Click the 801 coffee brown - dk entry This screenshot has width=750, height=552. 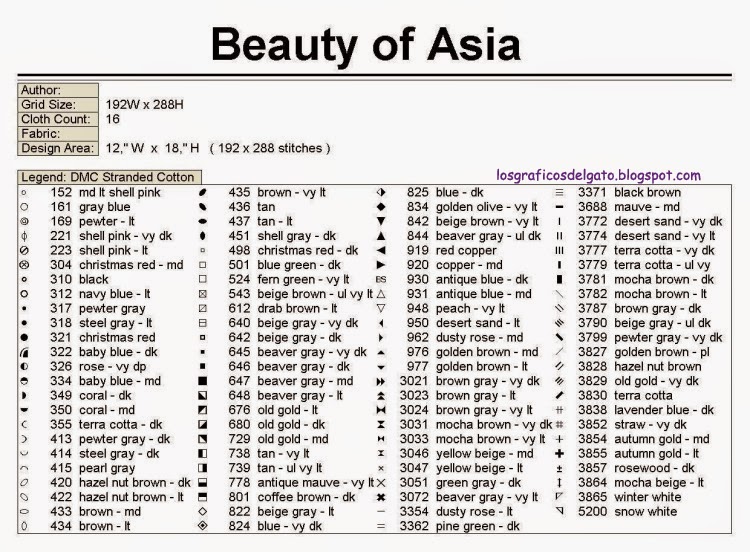tap(292, 497)
